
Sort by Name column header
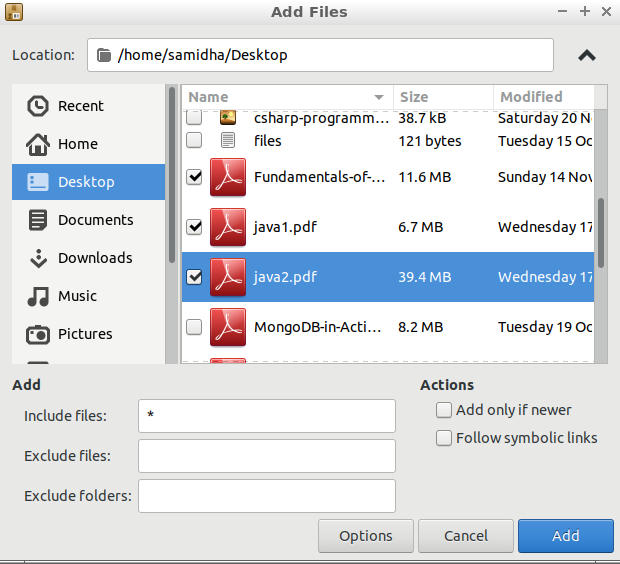pyautogui.click(x=287, y=97)
